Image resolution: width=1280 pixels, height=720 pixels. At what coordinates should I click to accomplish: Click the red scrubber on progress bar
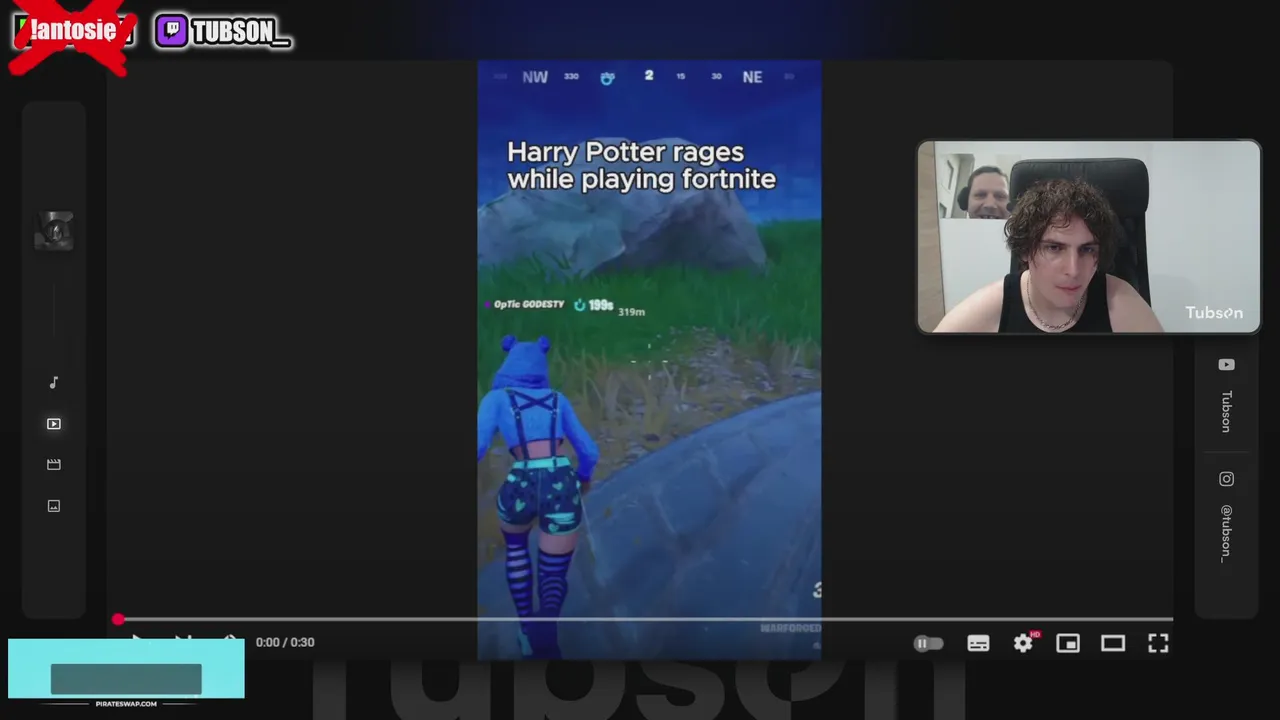(x=118, y=620)
